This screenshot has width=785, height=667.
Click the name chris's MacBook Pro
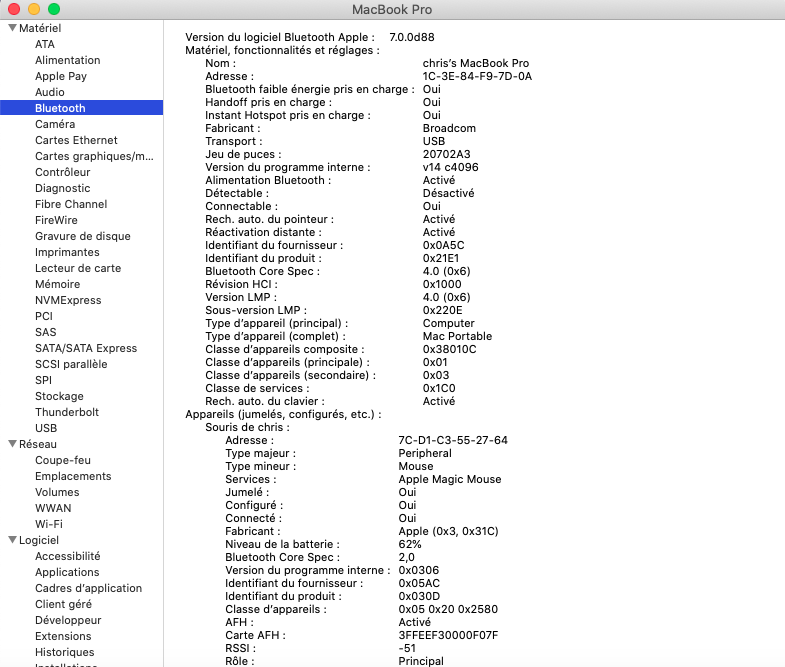tap(476, 63)
